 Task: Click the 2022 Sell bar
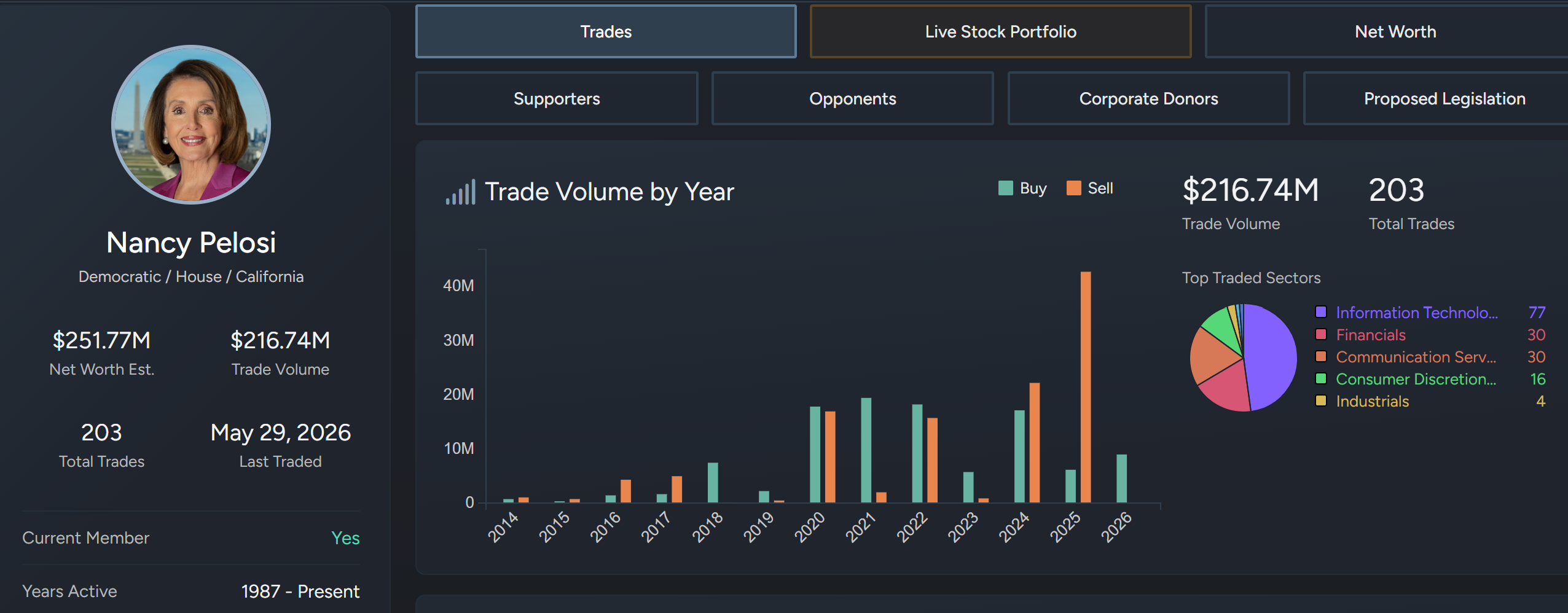tap(932, 460)
